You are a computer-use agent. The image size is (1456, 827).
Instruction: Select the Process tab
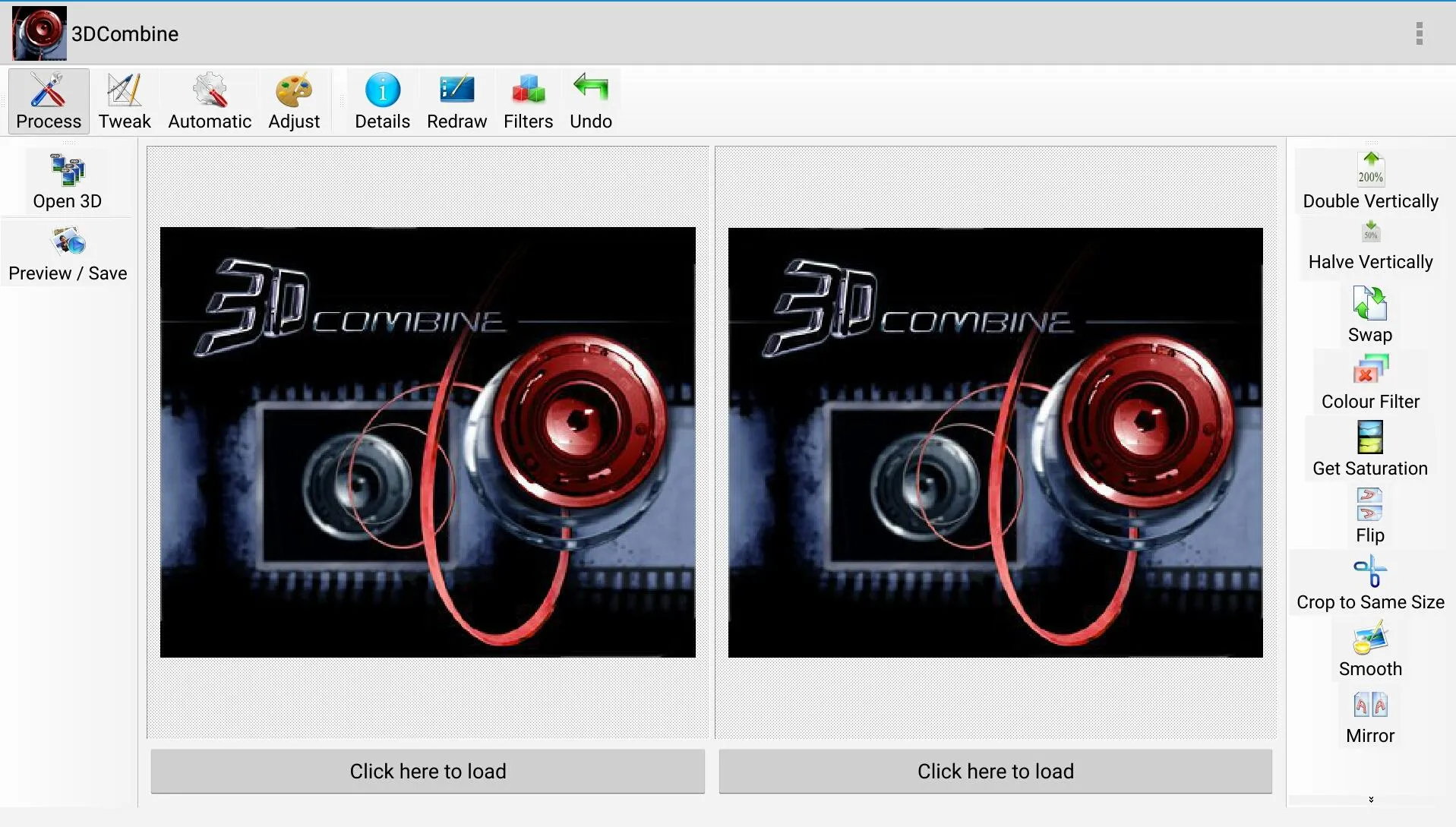coord(49,102)
